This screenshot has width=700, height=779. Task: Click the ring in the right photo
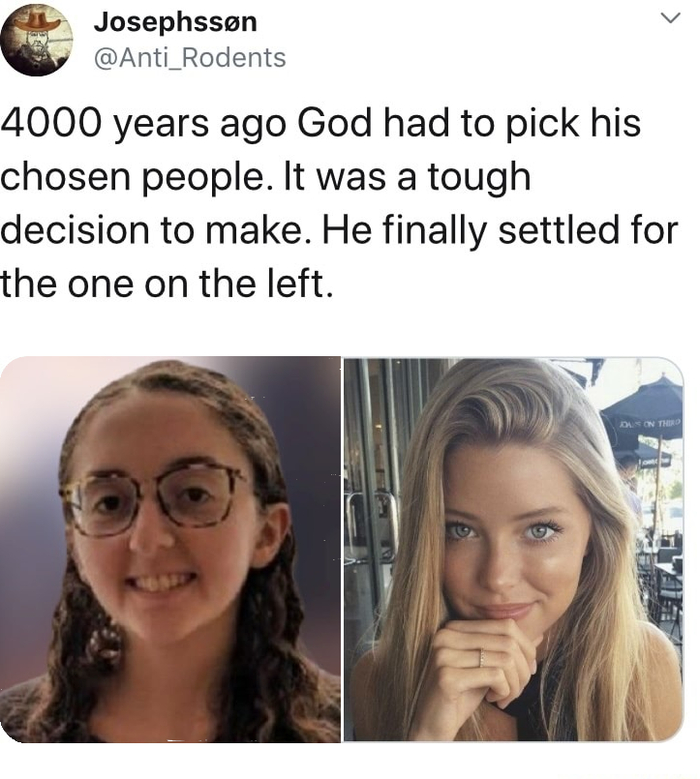[481, 657]
